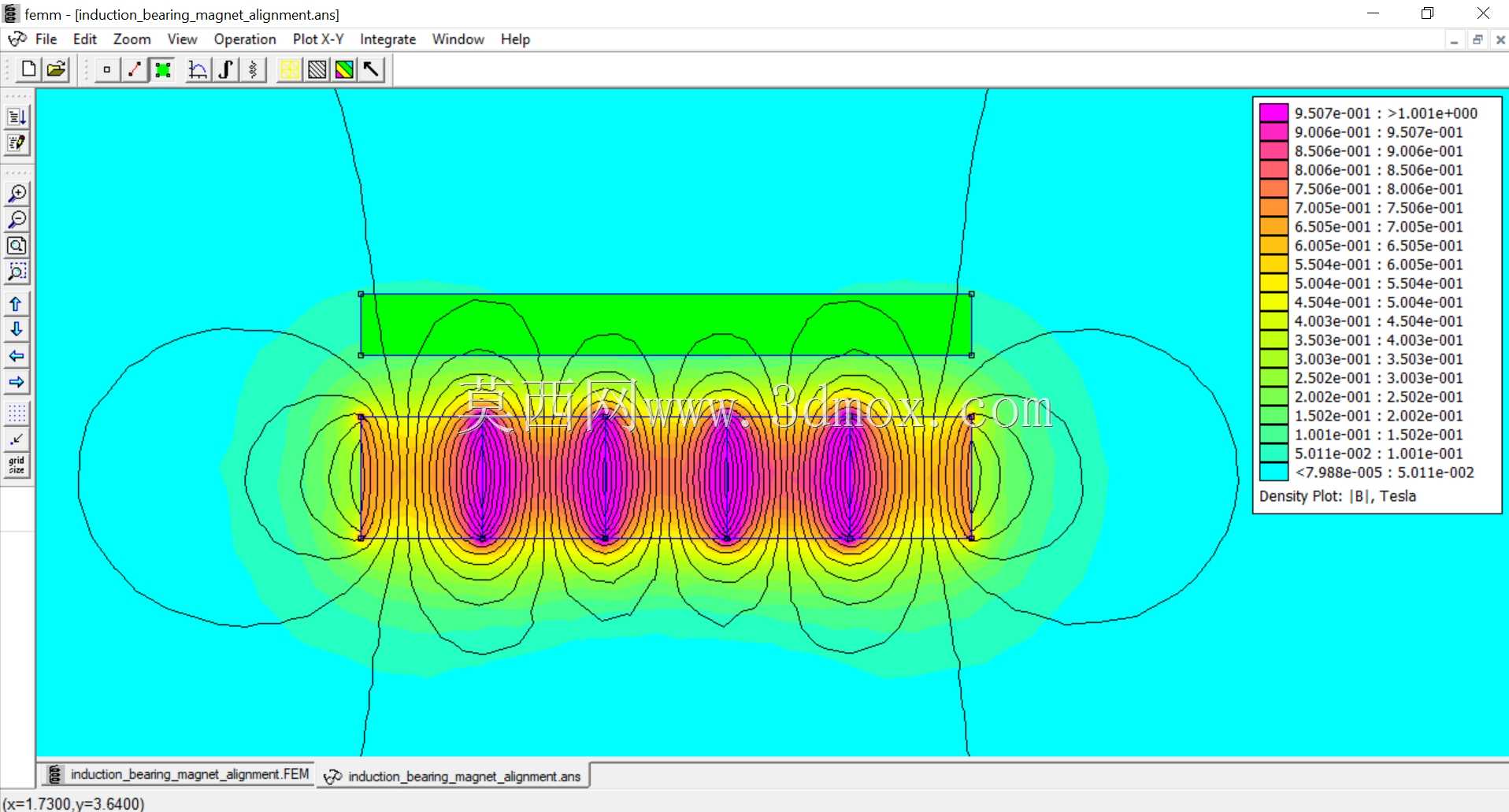Open the circuit properties coil icon
Viewport: 1509px width, 812px height.
coord(253,70)
